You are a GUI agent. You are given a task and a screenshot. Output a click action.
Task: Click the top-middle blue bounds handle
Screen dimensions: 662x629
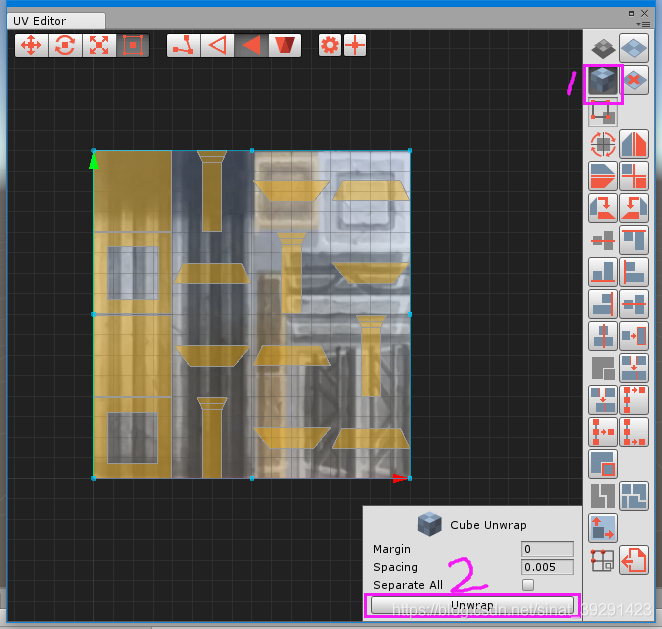[x=252, y=150]
